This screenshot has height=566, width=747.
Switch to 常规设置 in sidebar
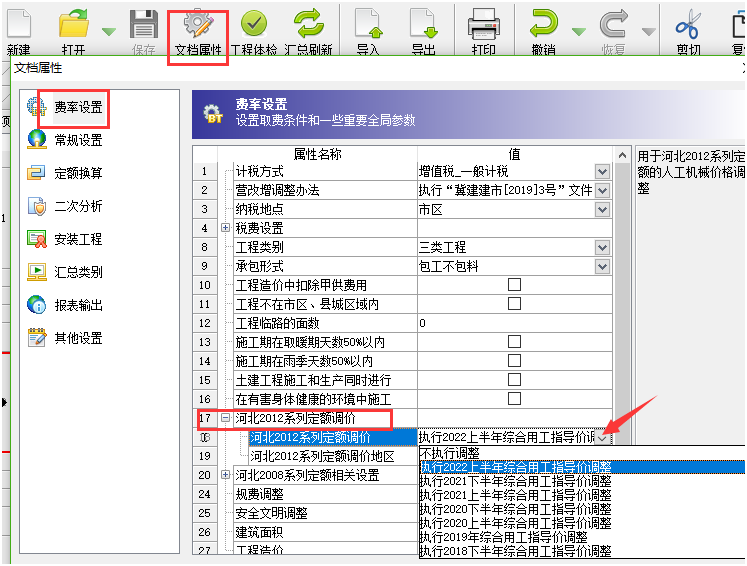[78, 141]
